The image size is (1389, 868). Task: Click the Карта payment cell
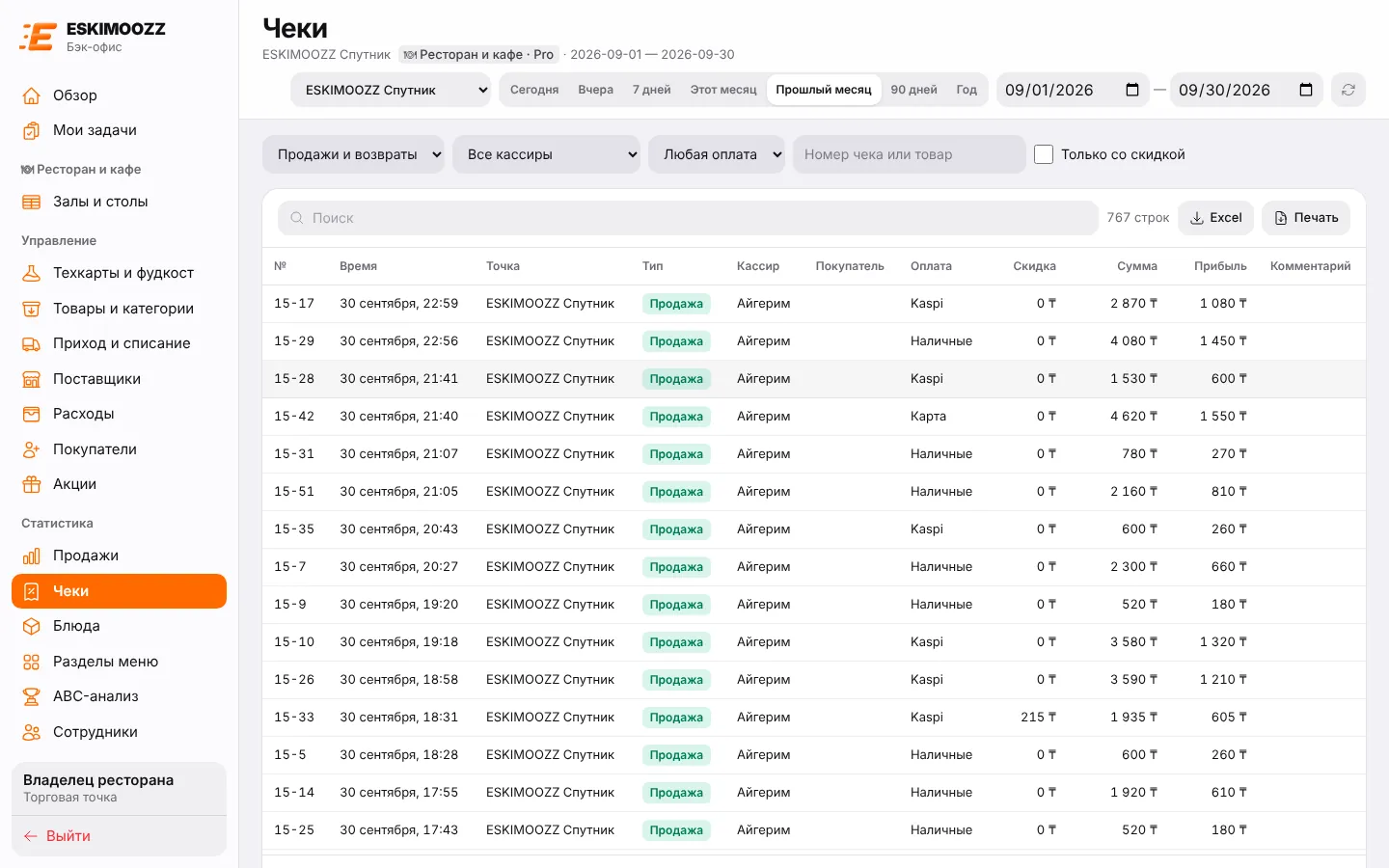click(928, 417)
